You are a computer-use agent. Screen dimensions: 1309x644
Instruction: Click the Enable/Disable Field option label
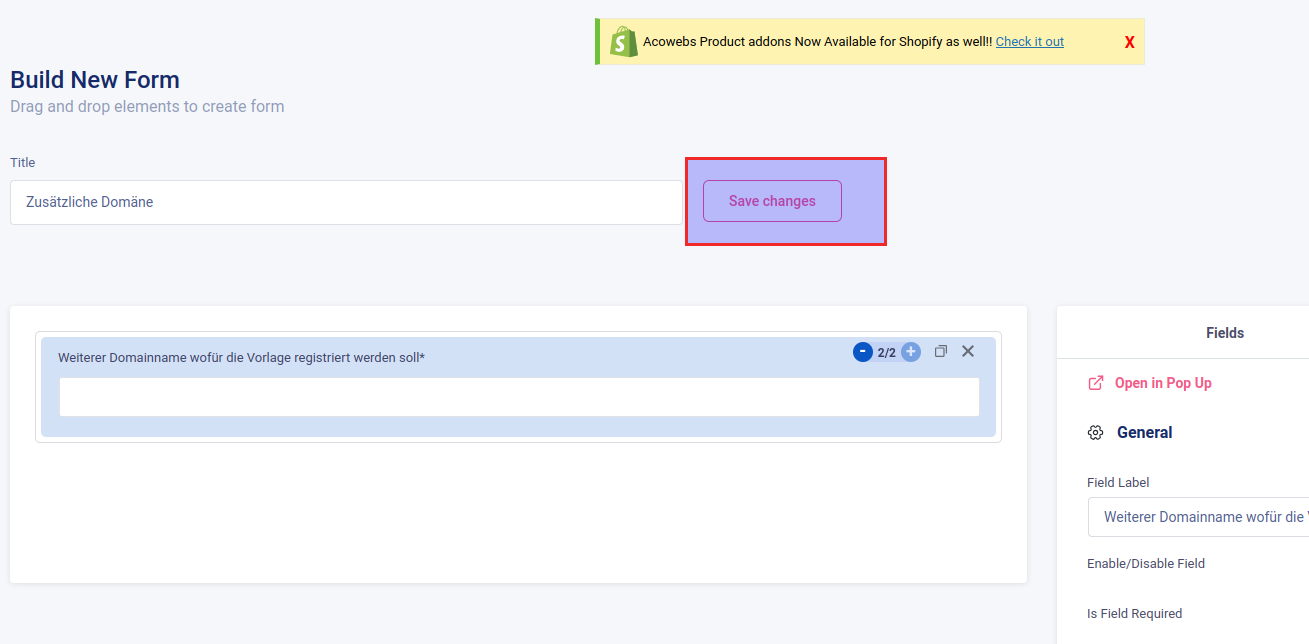[x=1145, y=564]
